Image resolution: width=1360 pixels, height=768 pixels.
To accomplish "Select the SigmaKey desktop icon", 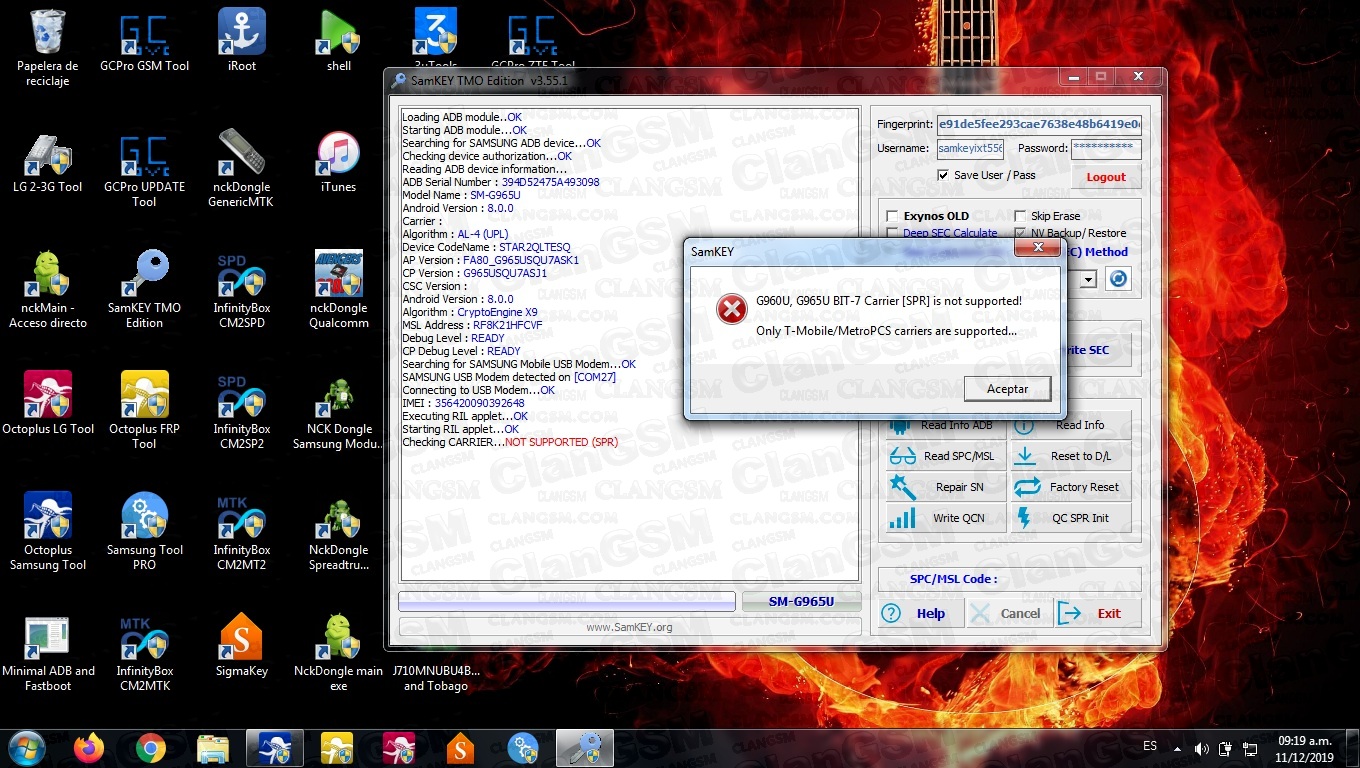I will tap(241, 646).
